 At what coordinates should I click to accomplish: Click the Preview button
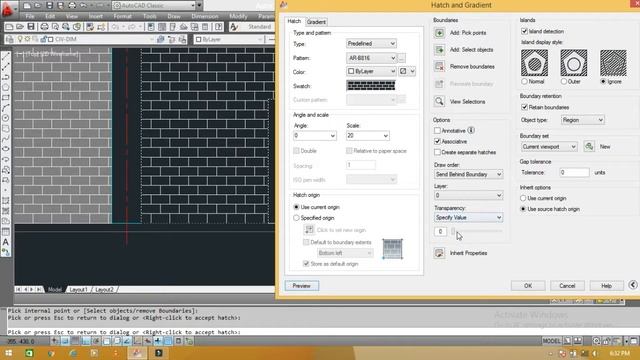(302, 286)
